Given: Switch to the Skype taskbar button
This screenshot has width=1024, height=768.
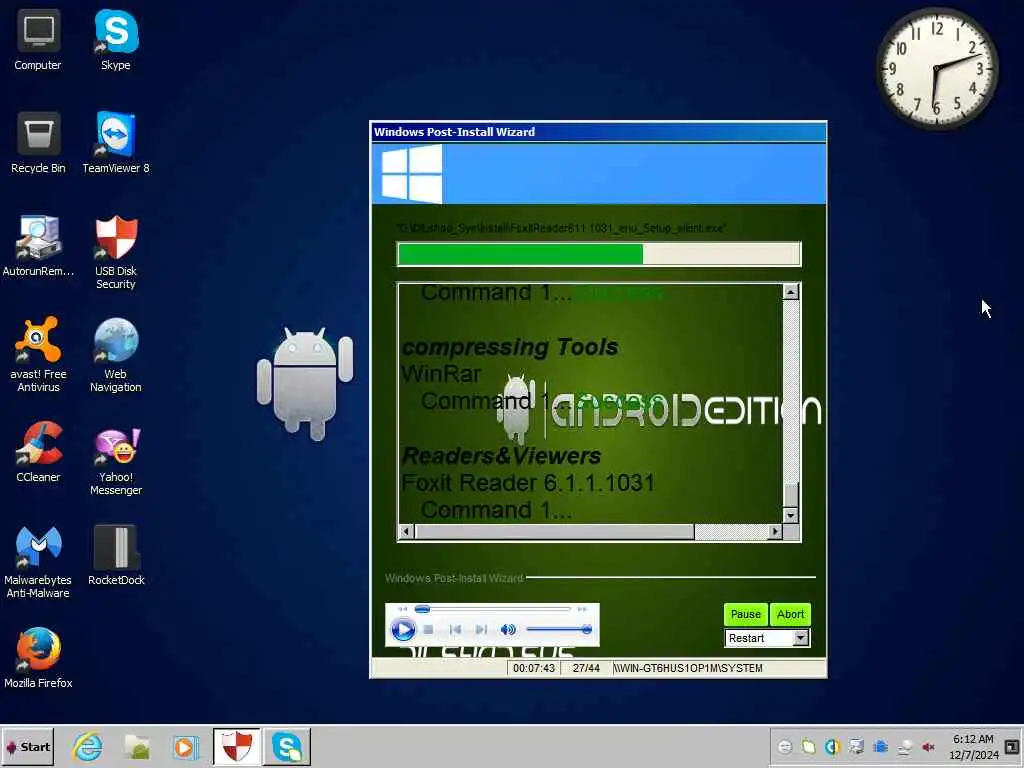Looking at the screenshot, I should 287,746.
